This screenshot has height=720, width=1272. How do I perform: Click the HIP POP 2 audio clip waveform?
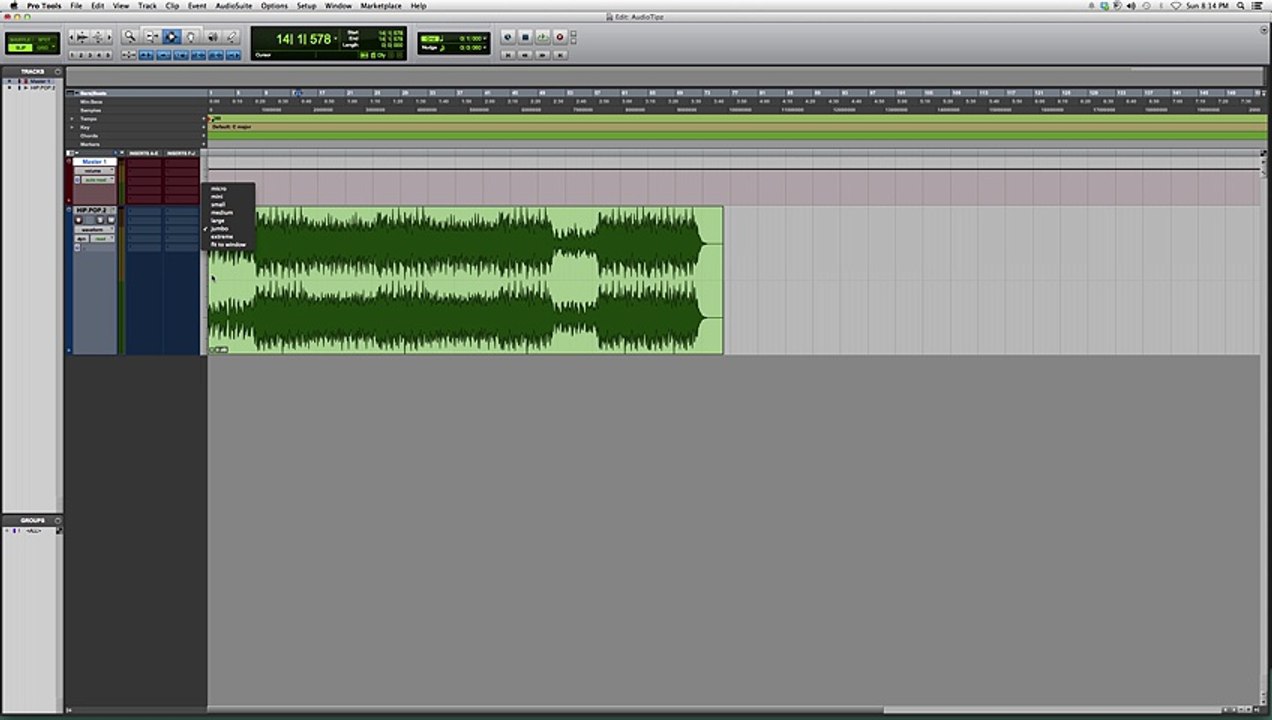click(465, 280)
